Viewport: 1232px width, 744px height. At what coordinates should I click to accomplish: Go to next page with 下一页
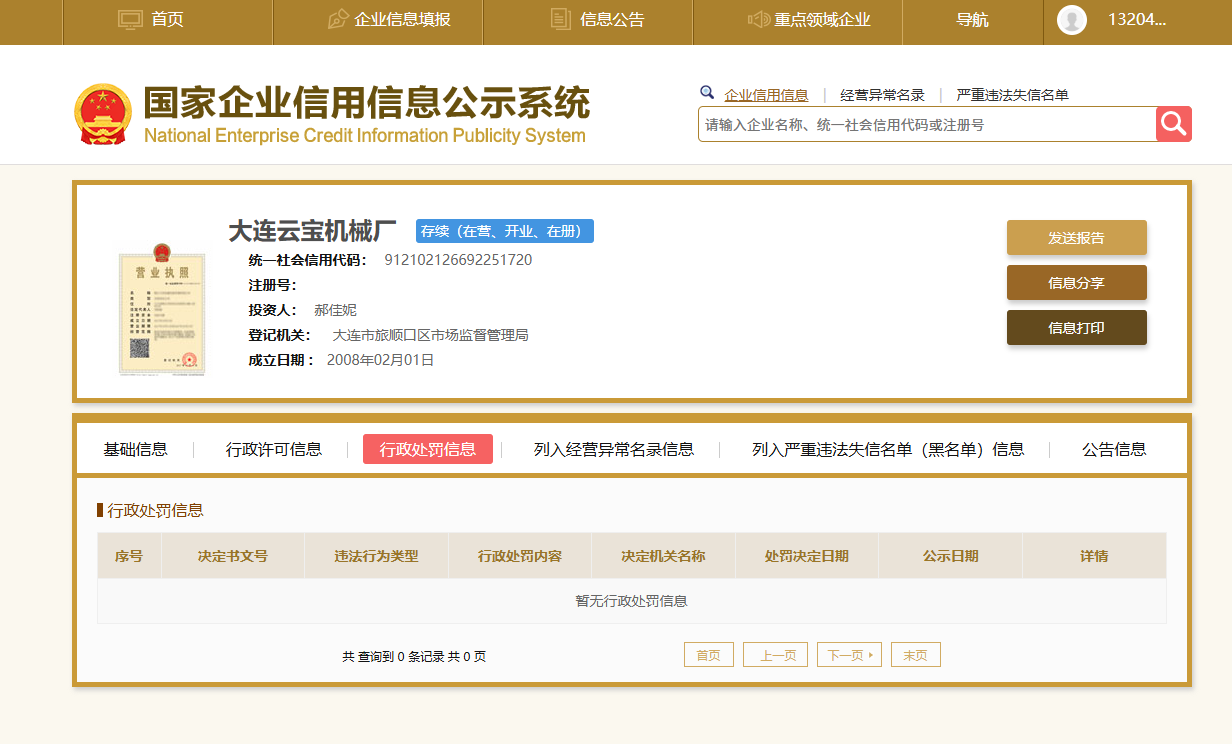848,655
